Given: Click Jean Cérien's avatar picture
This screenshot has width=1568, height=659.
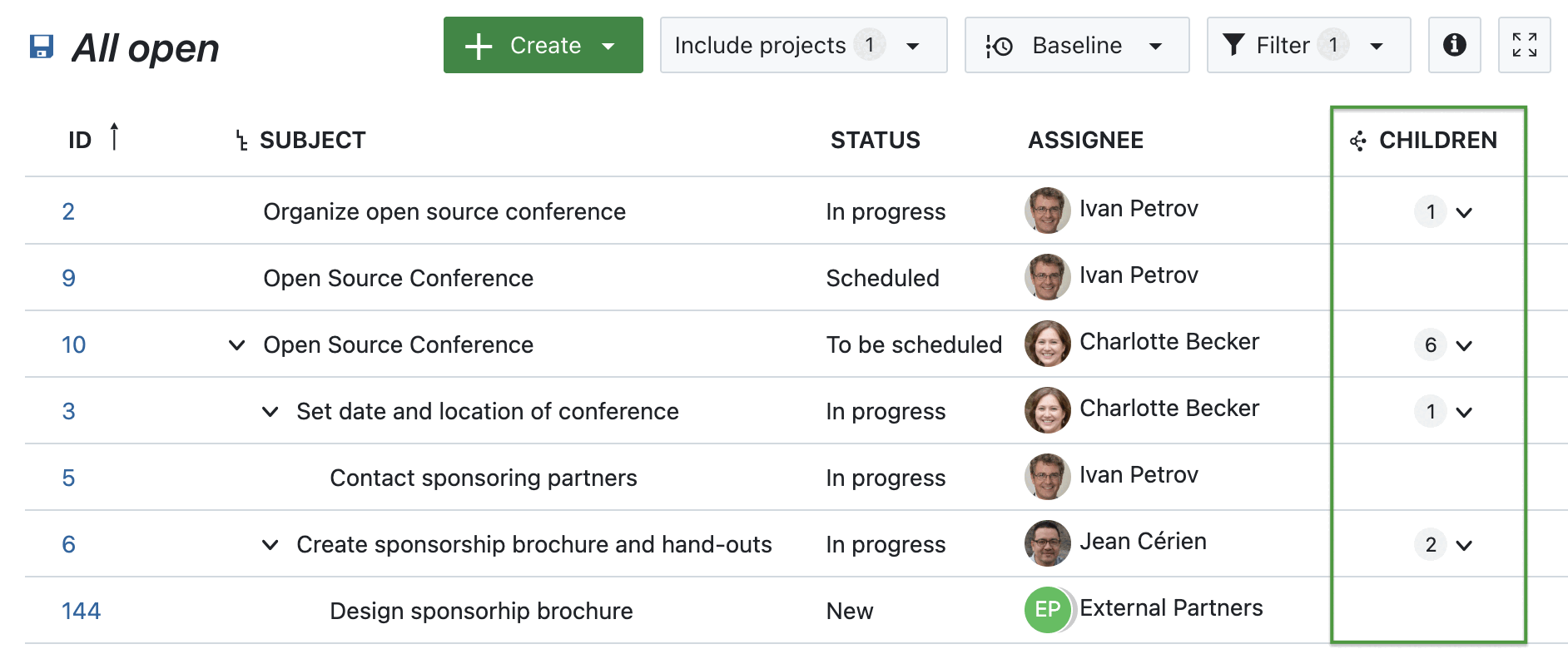Looking at the screenshot, I should [x=1047, y=543].
